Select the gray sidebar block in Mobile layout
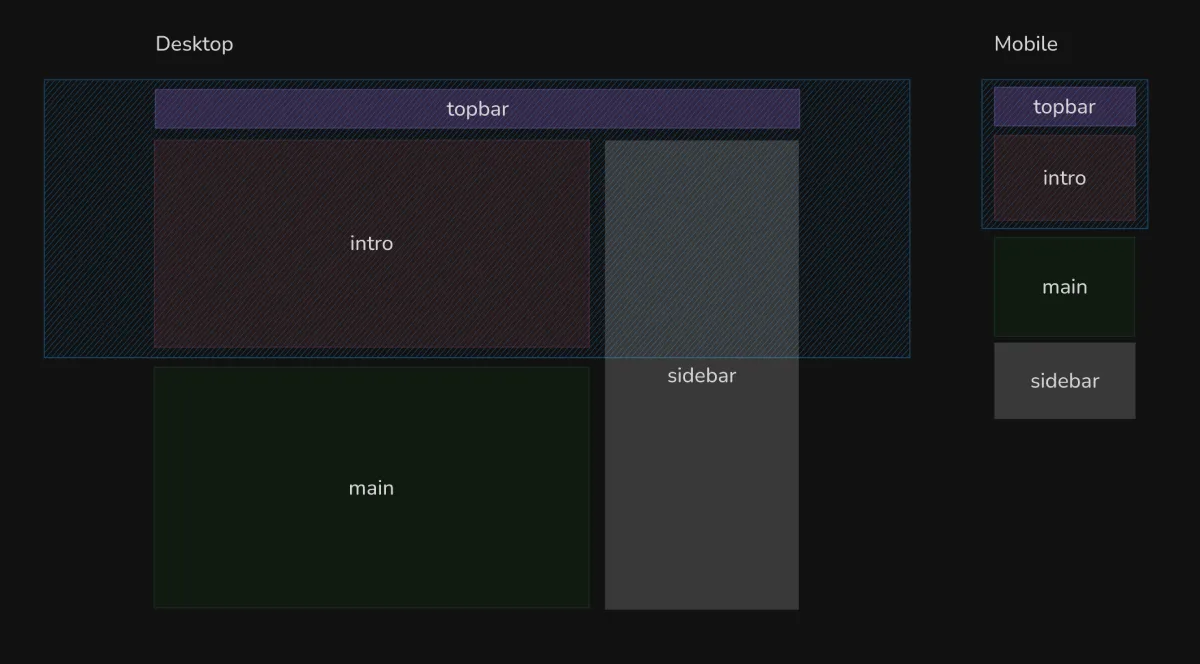 (x=1064, y=402)
